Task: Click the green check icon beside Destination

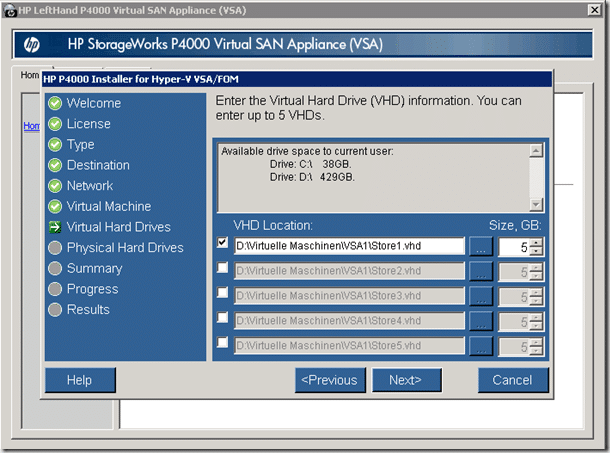Action: [x=55, y=165]
